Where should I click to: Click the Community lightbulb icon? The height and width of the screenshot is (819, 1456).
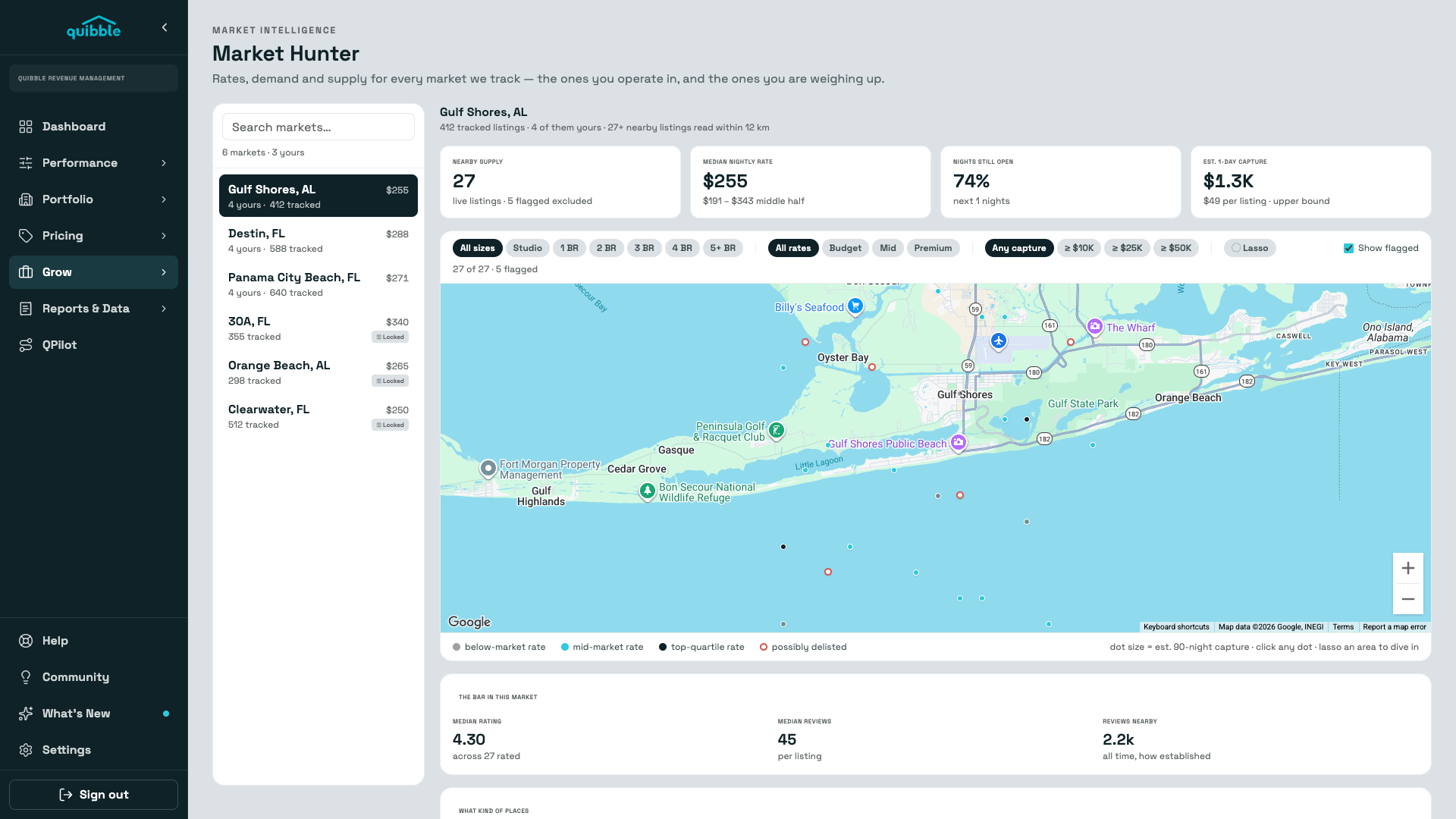point(26,677)
